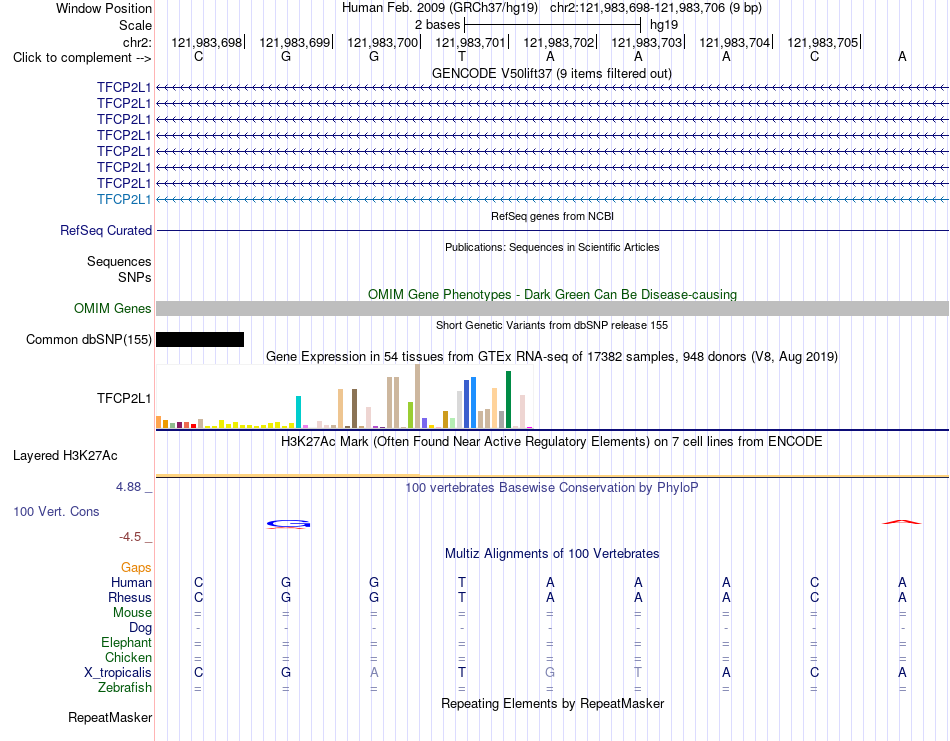Click the hg19 text beside scale bar
The image size is (950, 741).
pyautogui.click(x=663, y=25)
